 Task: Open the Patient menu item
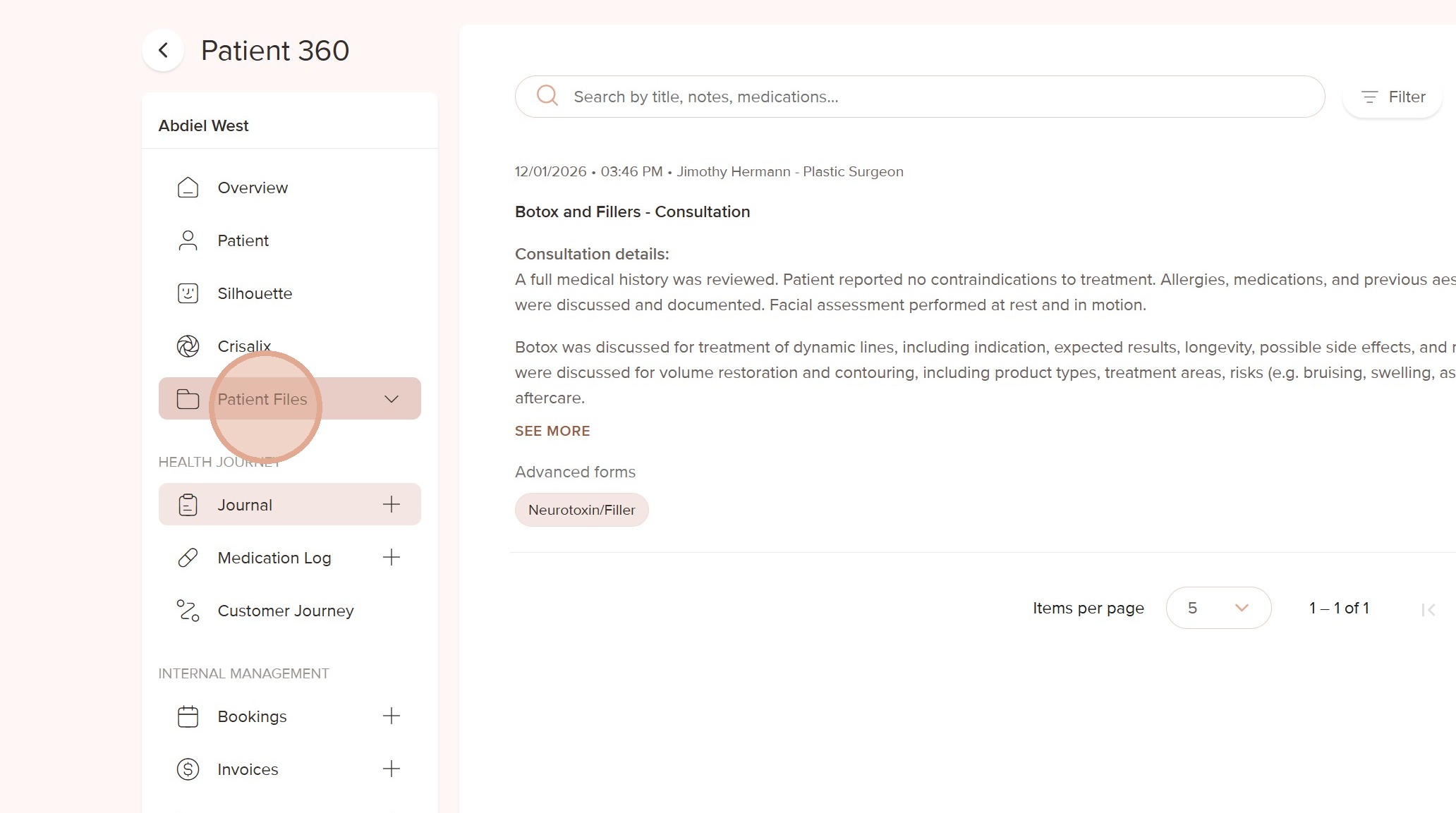pyautogui.click(x=243, y=240)
